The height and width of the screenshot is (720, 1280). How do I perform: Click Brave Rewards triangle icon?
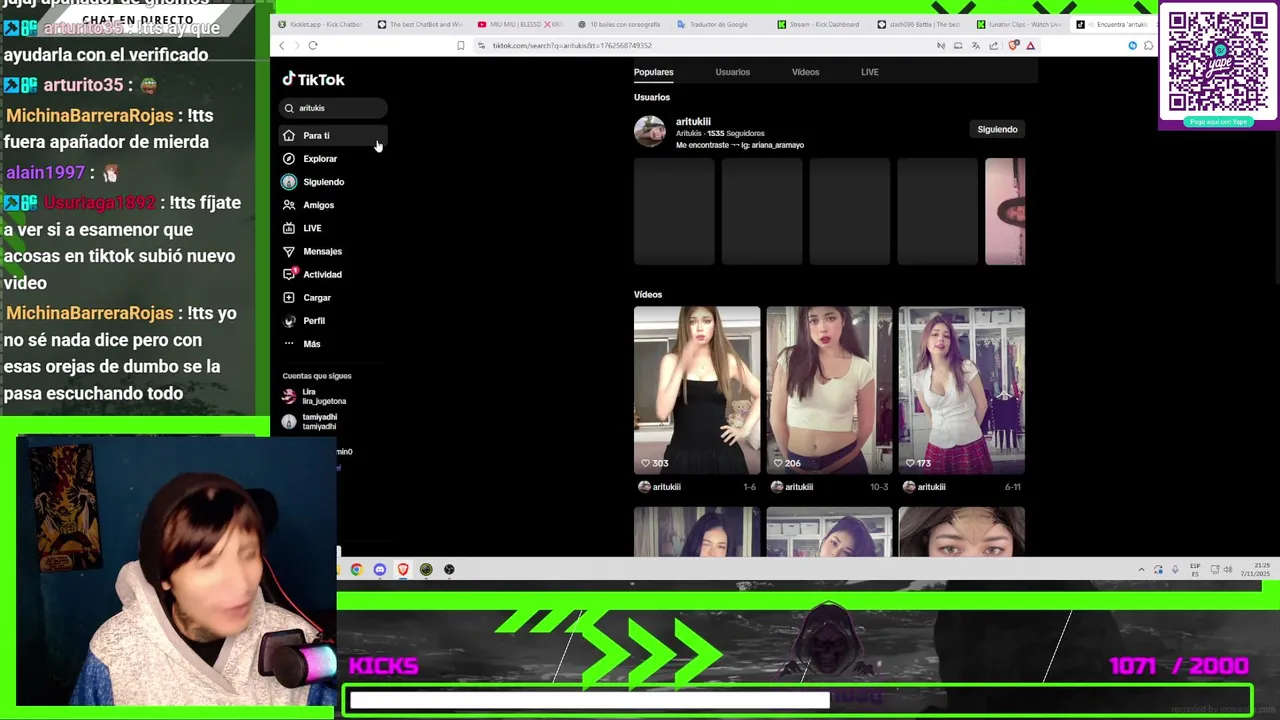(1030, 45)
